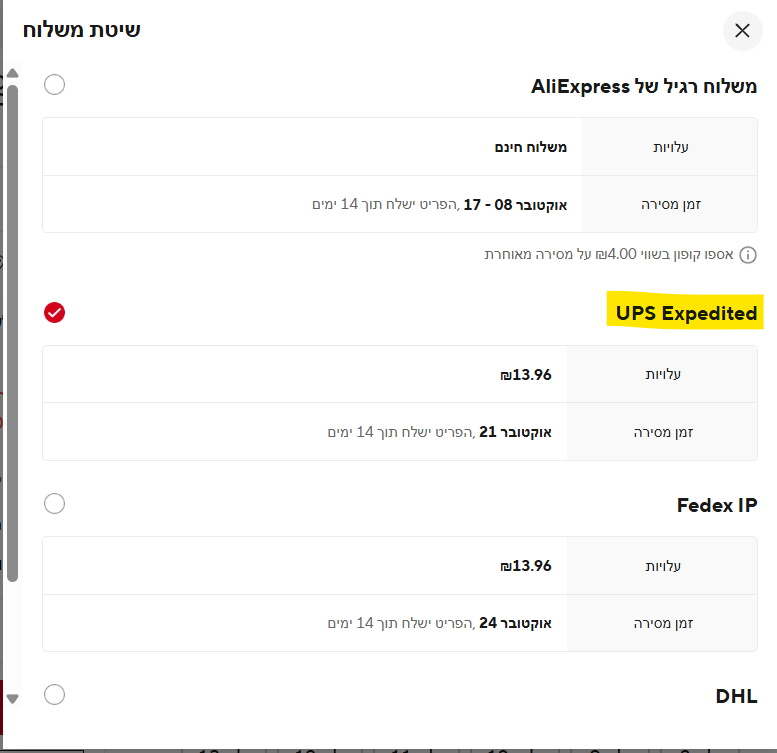777x753 pixels.
Task: Close the shipping method dialog
Action: click(742, 31)
